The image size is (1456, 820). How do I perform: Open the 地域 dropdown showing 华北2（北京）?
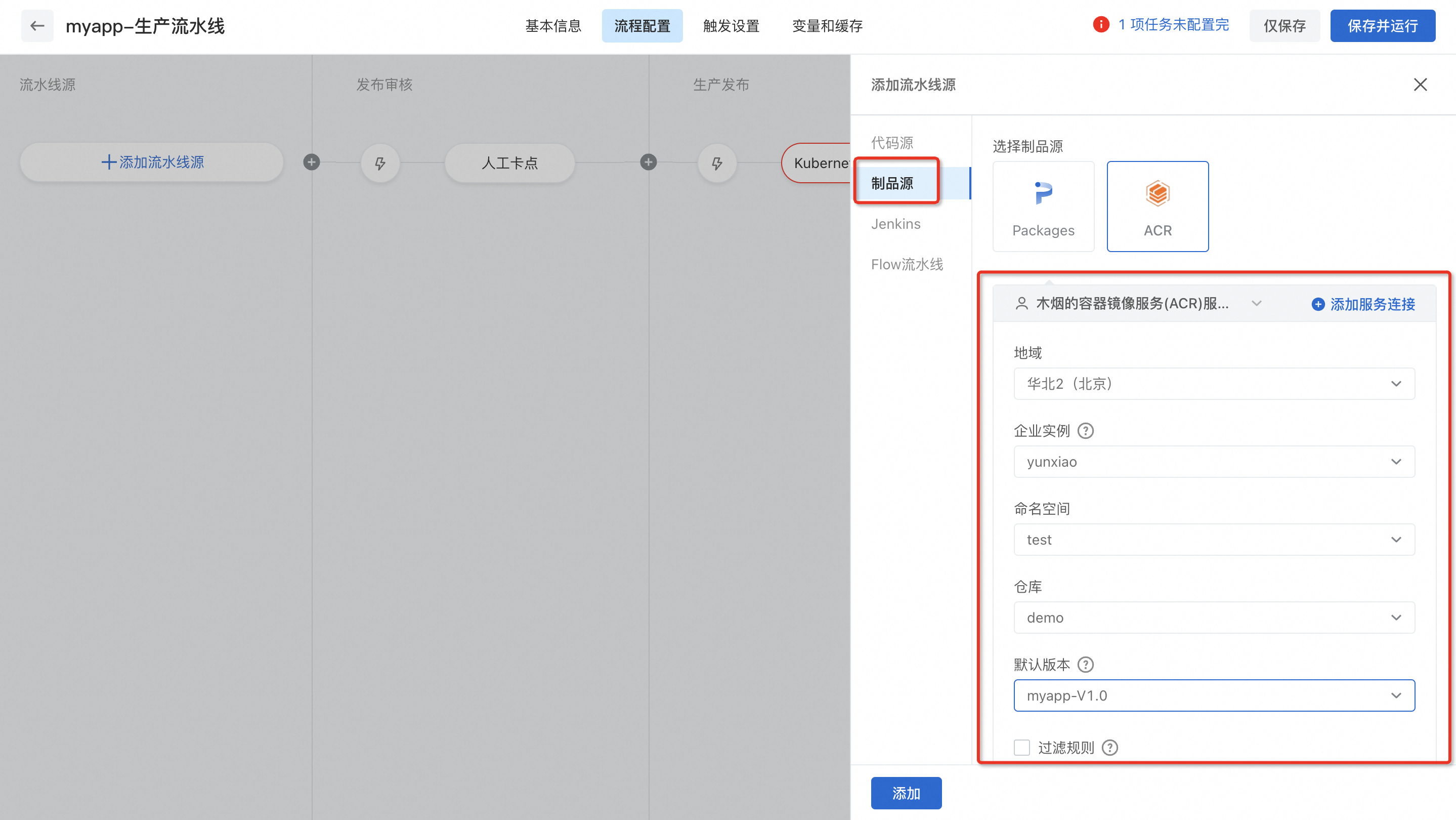pyautogui.click(x=1214, y=383)
